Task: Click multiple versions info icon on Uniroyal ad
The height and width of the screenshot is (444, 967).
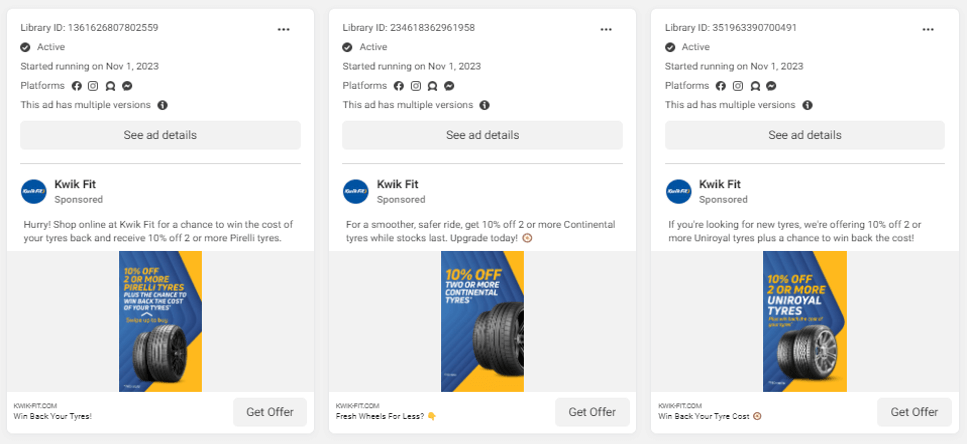Action: pyautogui.click(x=807, y=105)
